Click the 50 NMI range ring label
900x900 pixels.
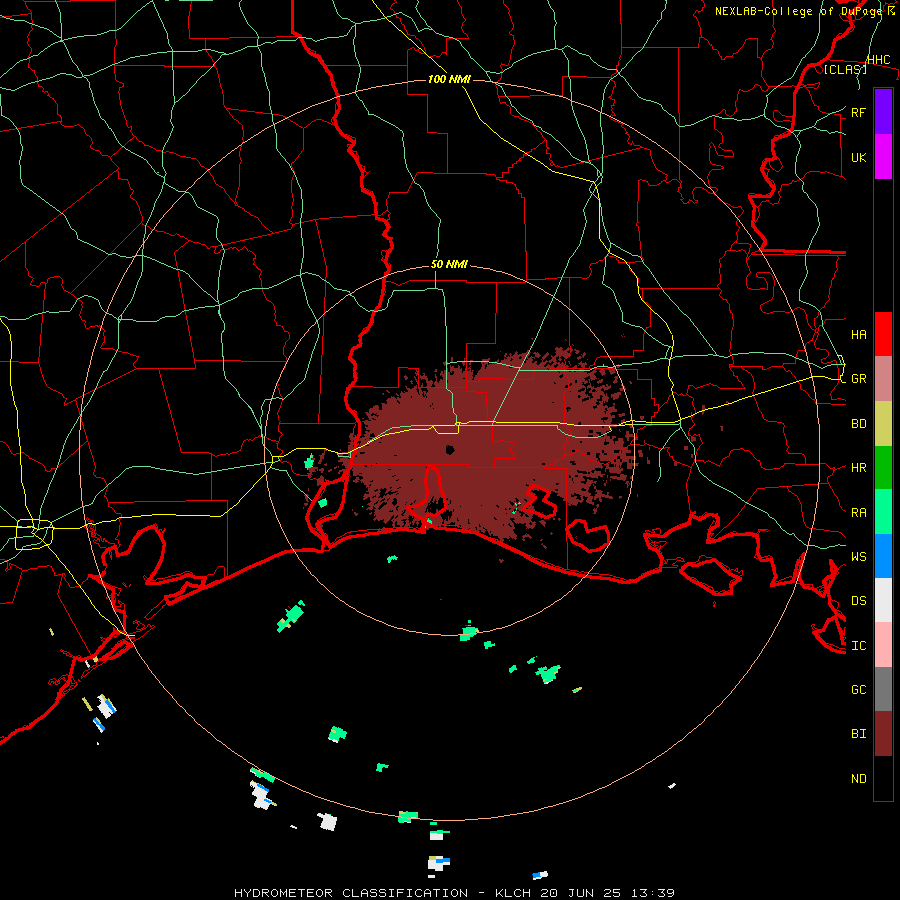click(449, 264)
